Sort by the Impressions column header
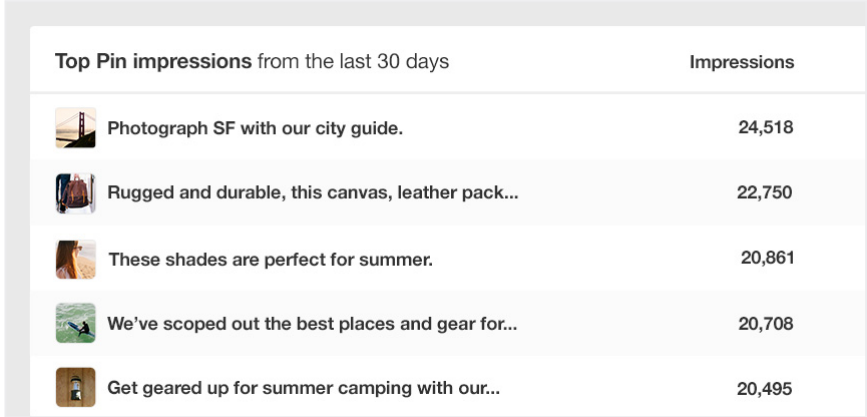Screen dimensions: 867x417 pos(741,62)
